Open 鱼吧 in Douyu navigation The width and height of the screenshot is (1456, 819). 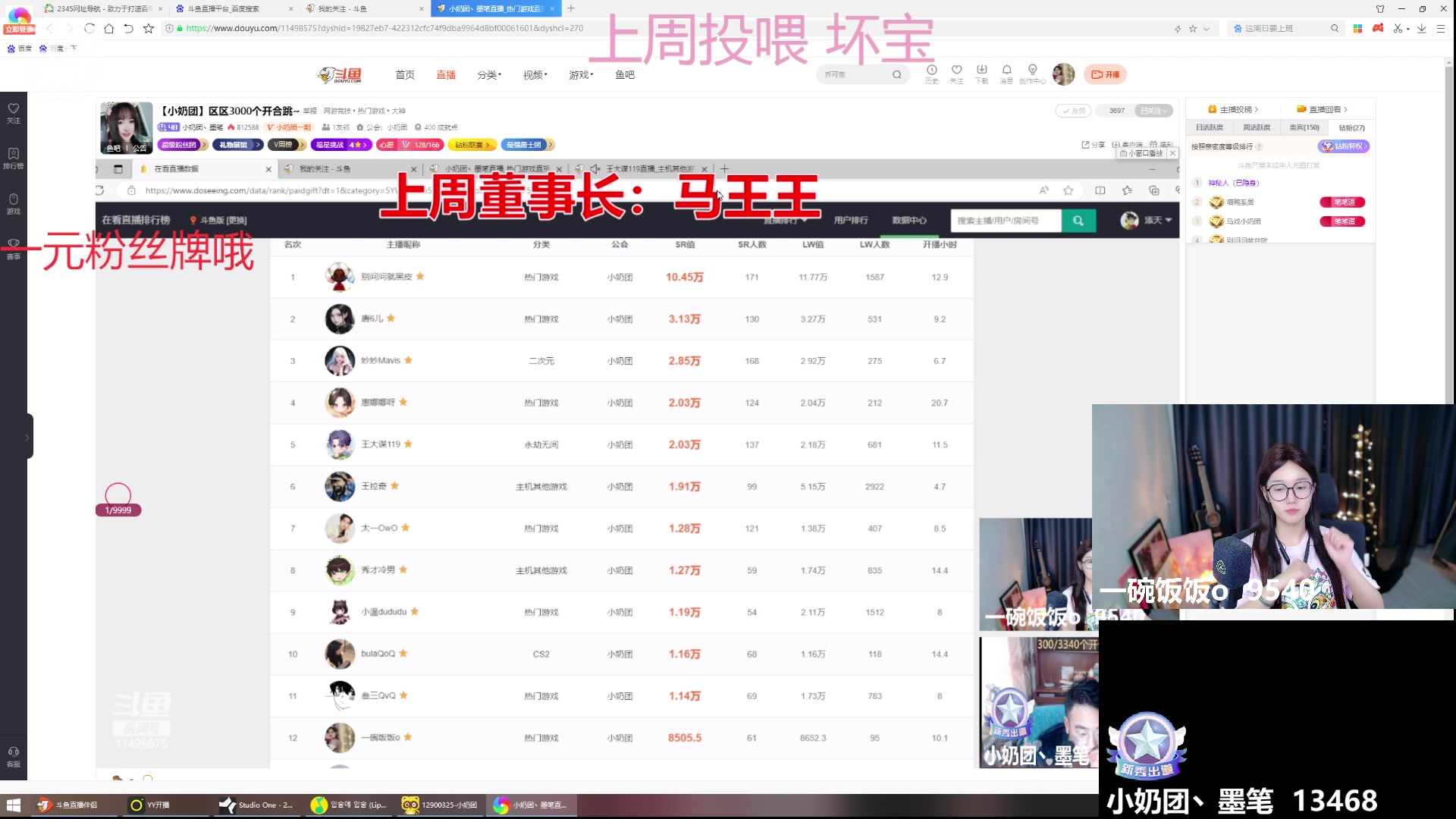tap(625, 74)
